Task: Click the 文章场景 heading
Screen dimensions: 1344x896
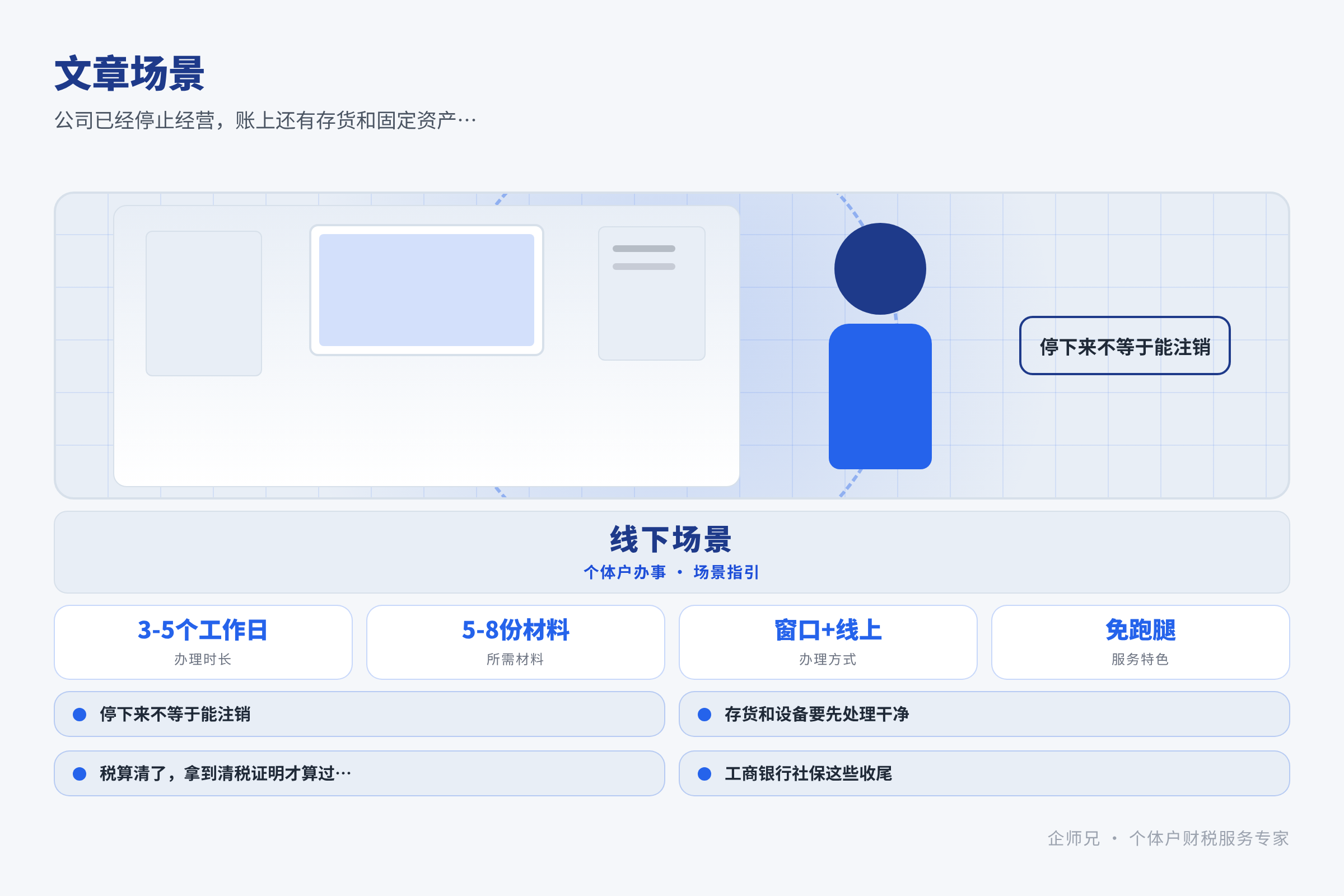Action: click(x=130, y=74)
